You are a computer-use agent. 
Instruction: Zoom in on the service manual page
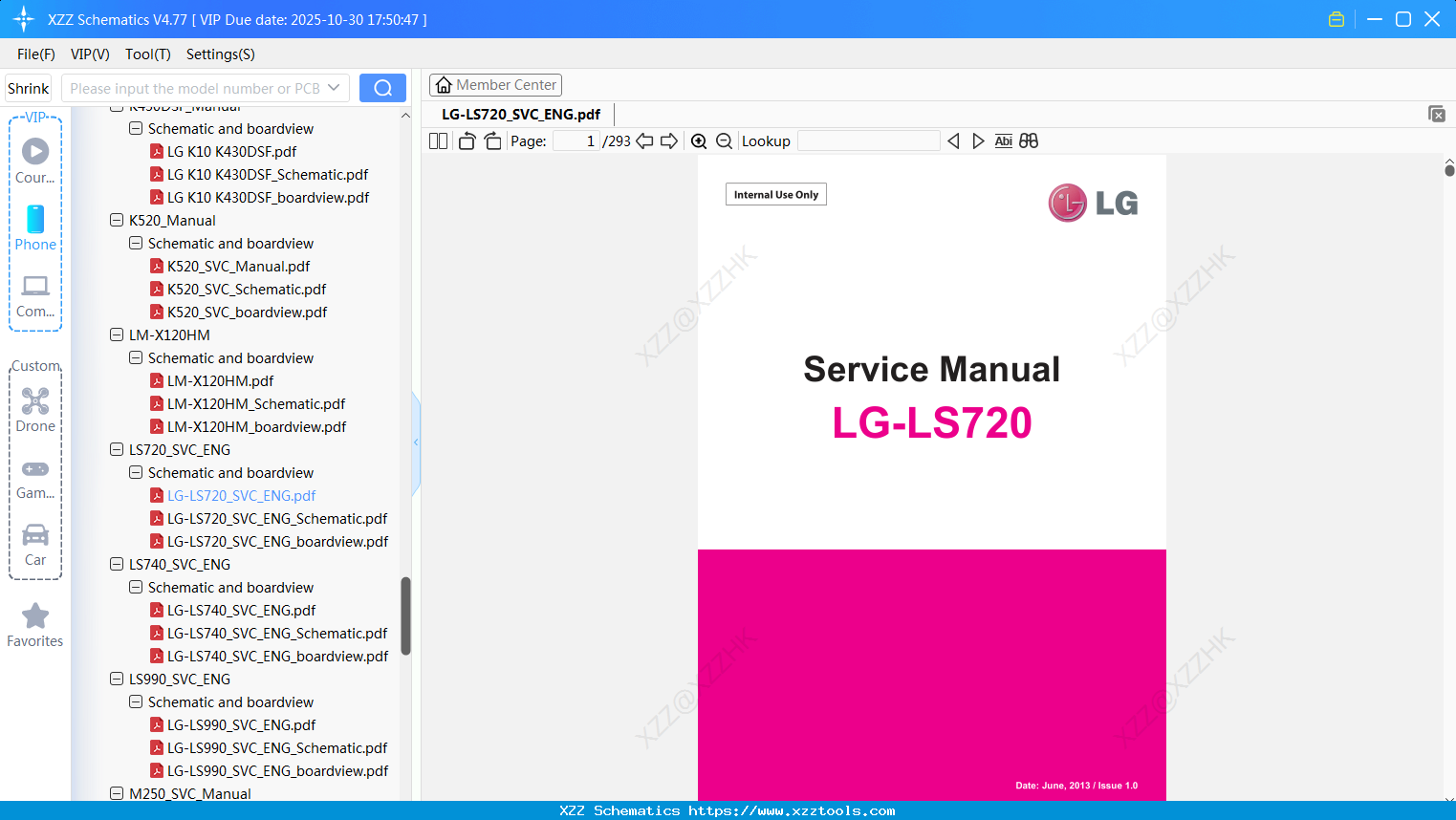[699, 140]
